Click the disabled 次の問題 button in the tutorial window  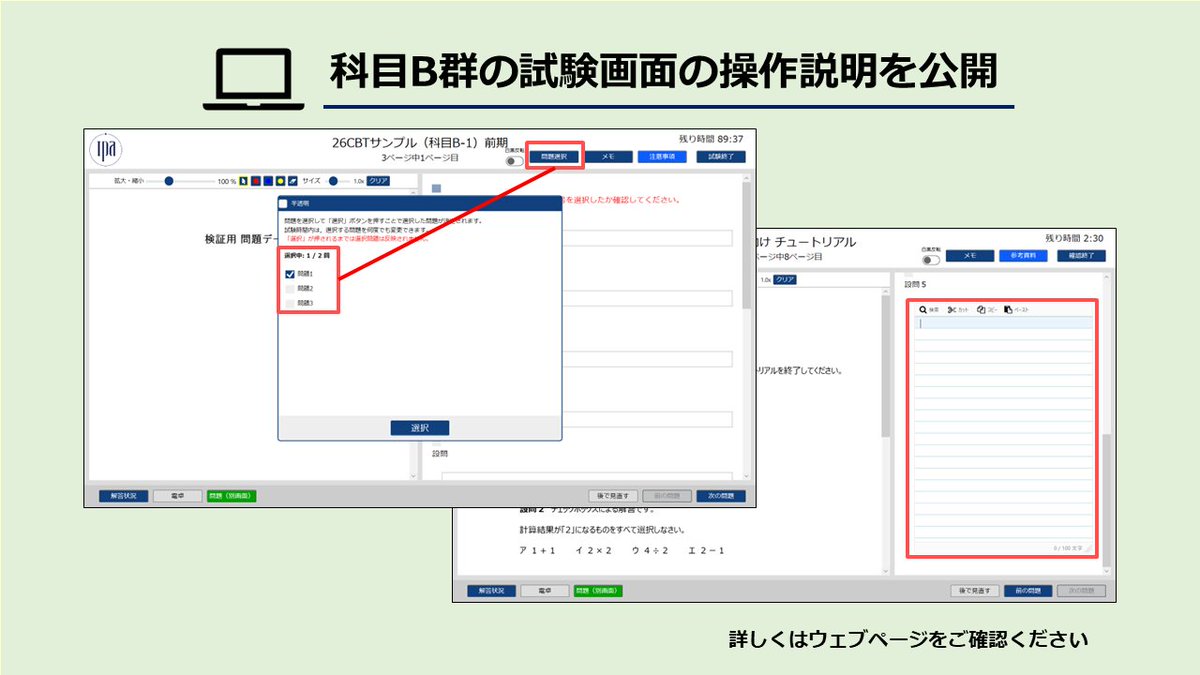click(x=1081, y=591)
